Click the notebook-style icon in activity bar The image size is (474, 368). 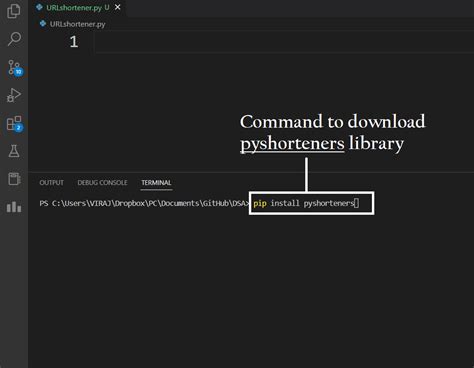click(14, 179)
